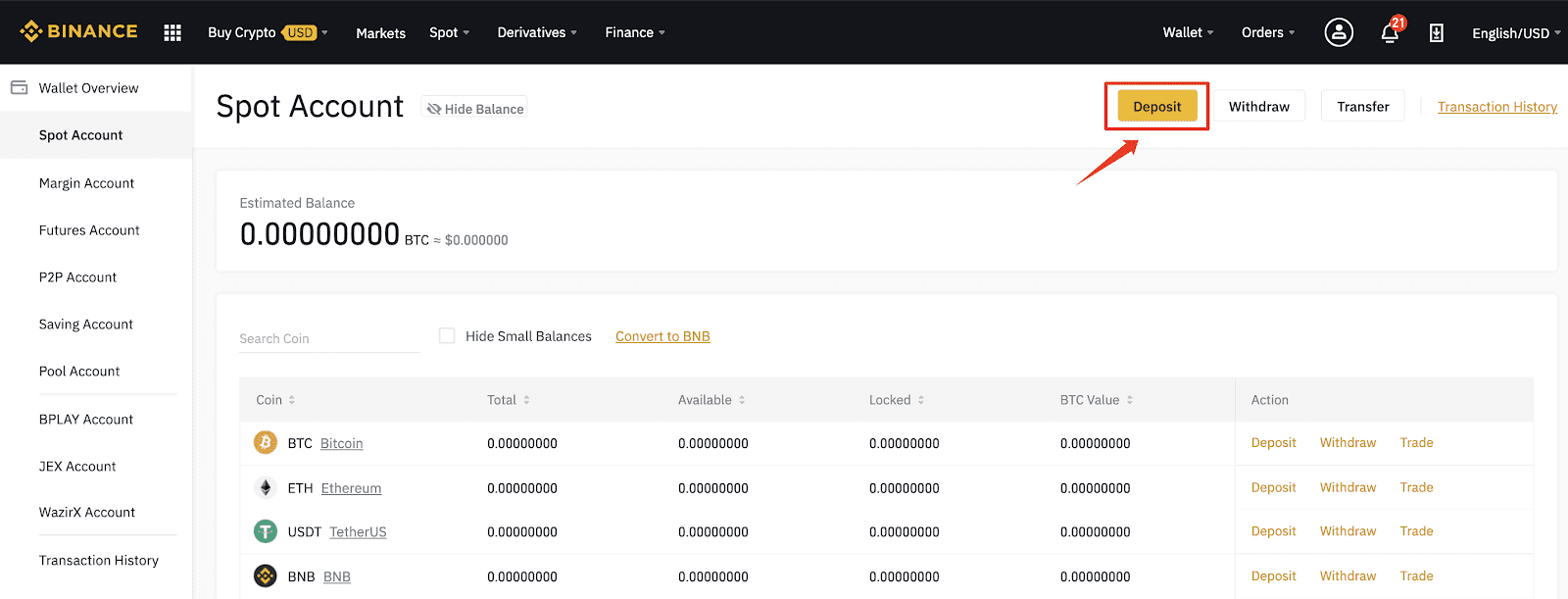
Task: Click Trade in the BTC row
Action: click(x=1416, y=443)
